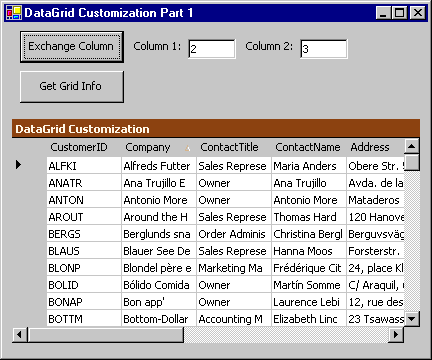Click the vertical scrollbar thumb
The height and width of the screenshot is (360, 432).
tap(411, 162)
